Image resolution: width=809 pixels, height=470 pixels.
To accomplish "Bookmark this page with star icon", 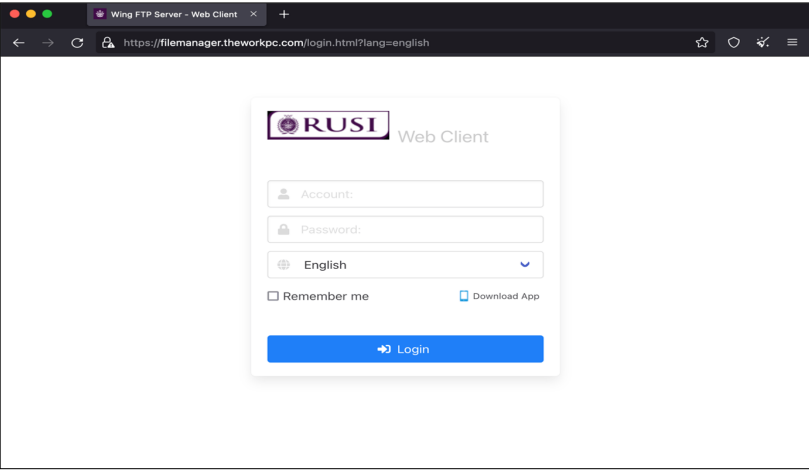I will click(702, 43).
